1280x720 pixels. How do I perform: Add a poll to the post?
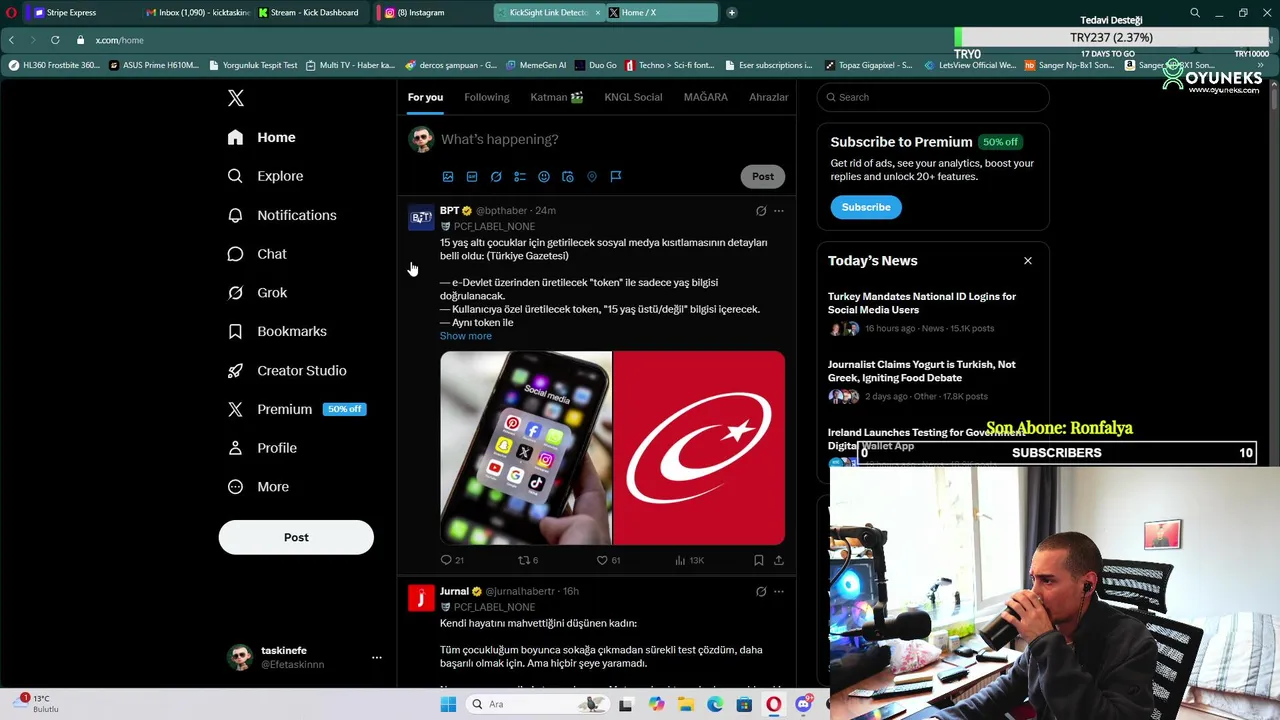tap(520, 177)
